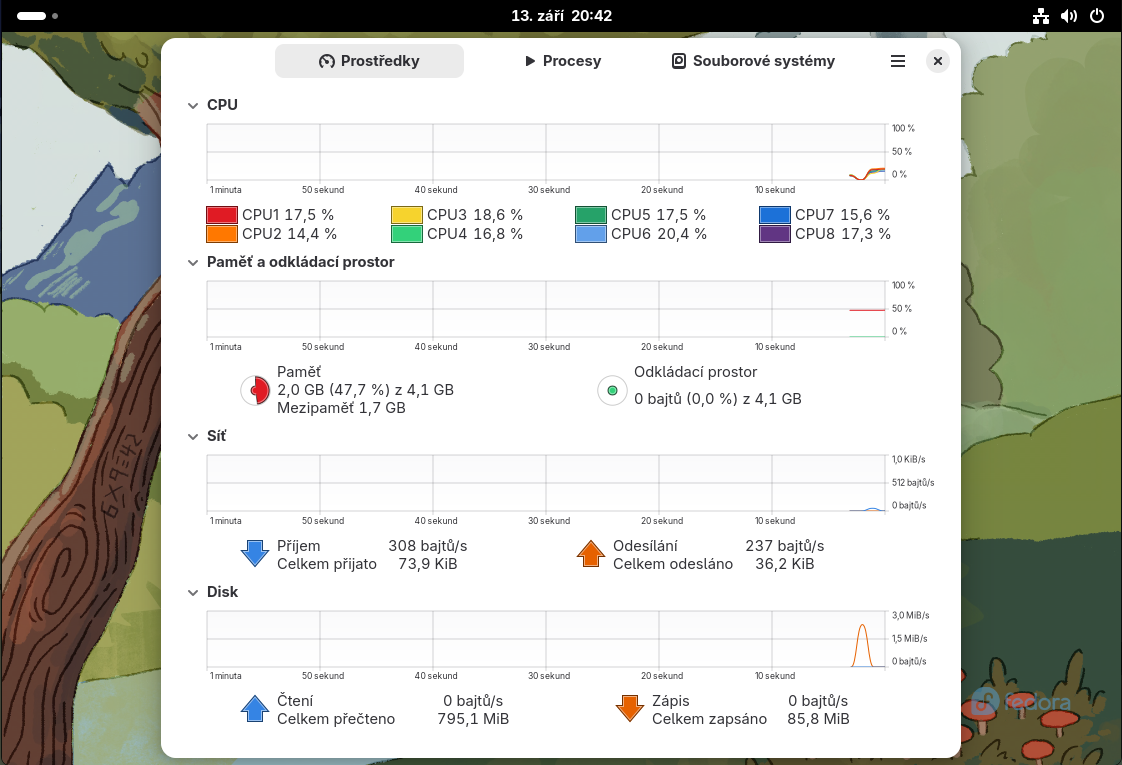
Task: Change the CPU2 orange color swatch
Action: 222,234
